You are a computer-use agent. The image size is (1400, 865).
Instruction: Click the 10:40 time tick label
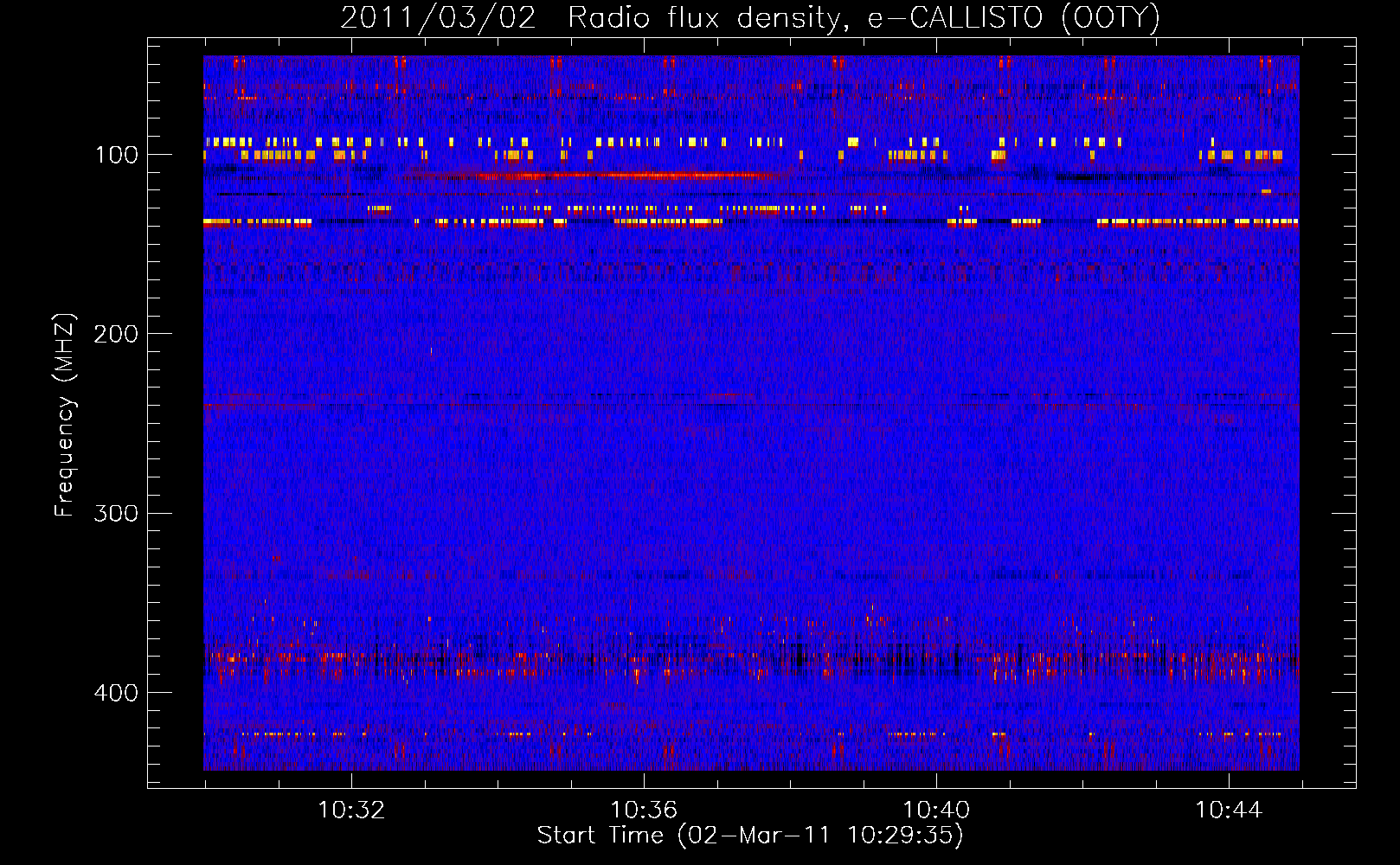click(x=936, y=811)
